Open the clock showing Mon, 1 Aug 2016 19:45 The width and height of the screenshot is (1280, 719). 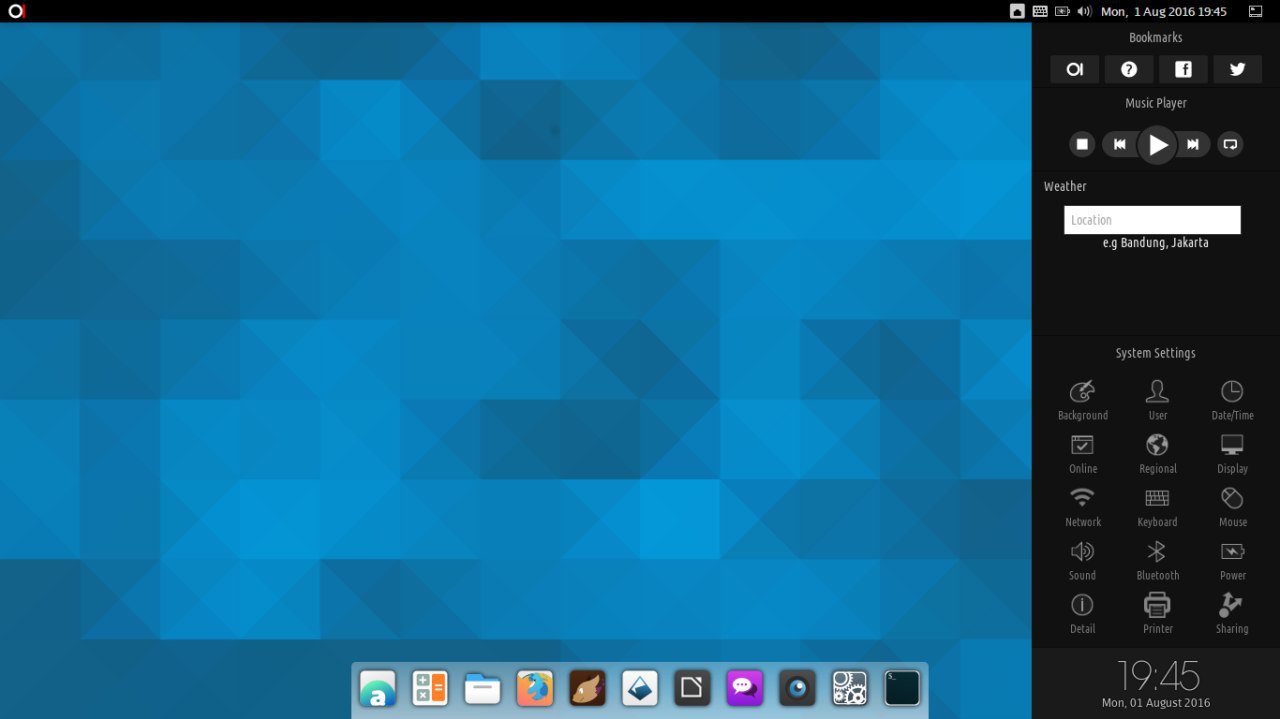tap(1163, 12)
